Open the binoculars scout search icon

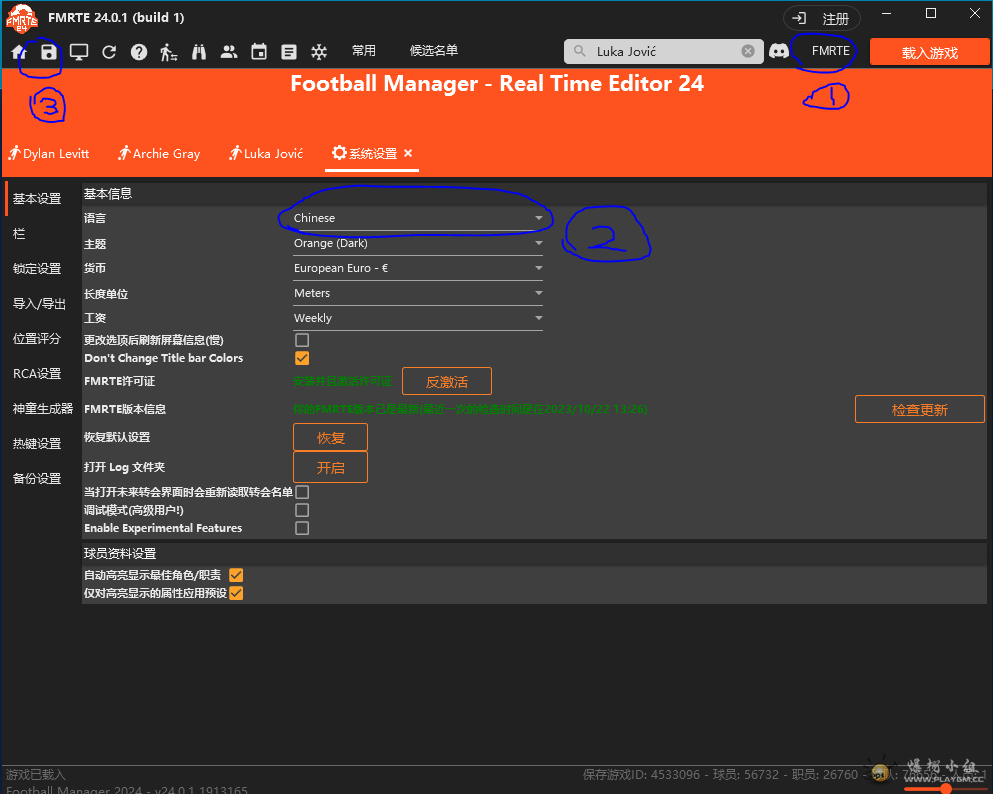[x=199, y=52]
